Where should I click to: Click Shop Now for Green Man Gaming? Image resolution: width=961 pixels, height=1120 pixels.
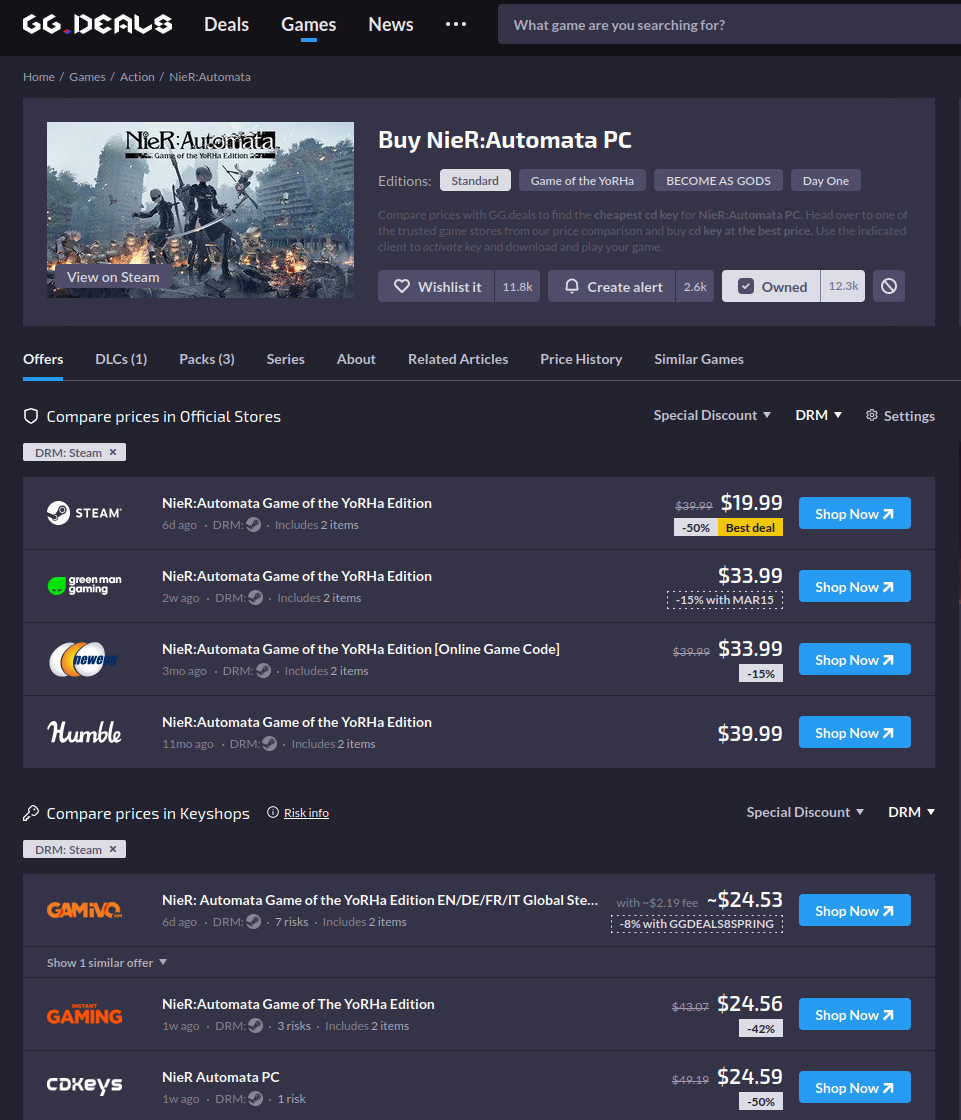[x=855, y=586]
